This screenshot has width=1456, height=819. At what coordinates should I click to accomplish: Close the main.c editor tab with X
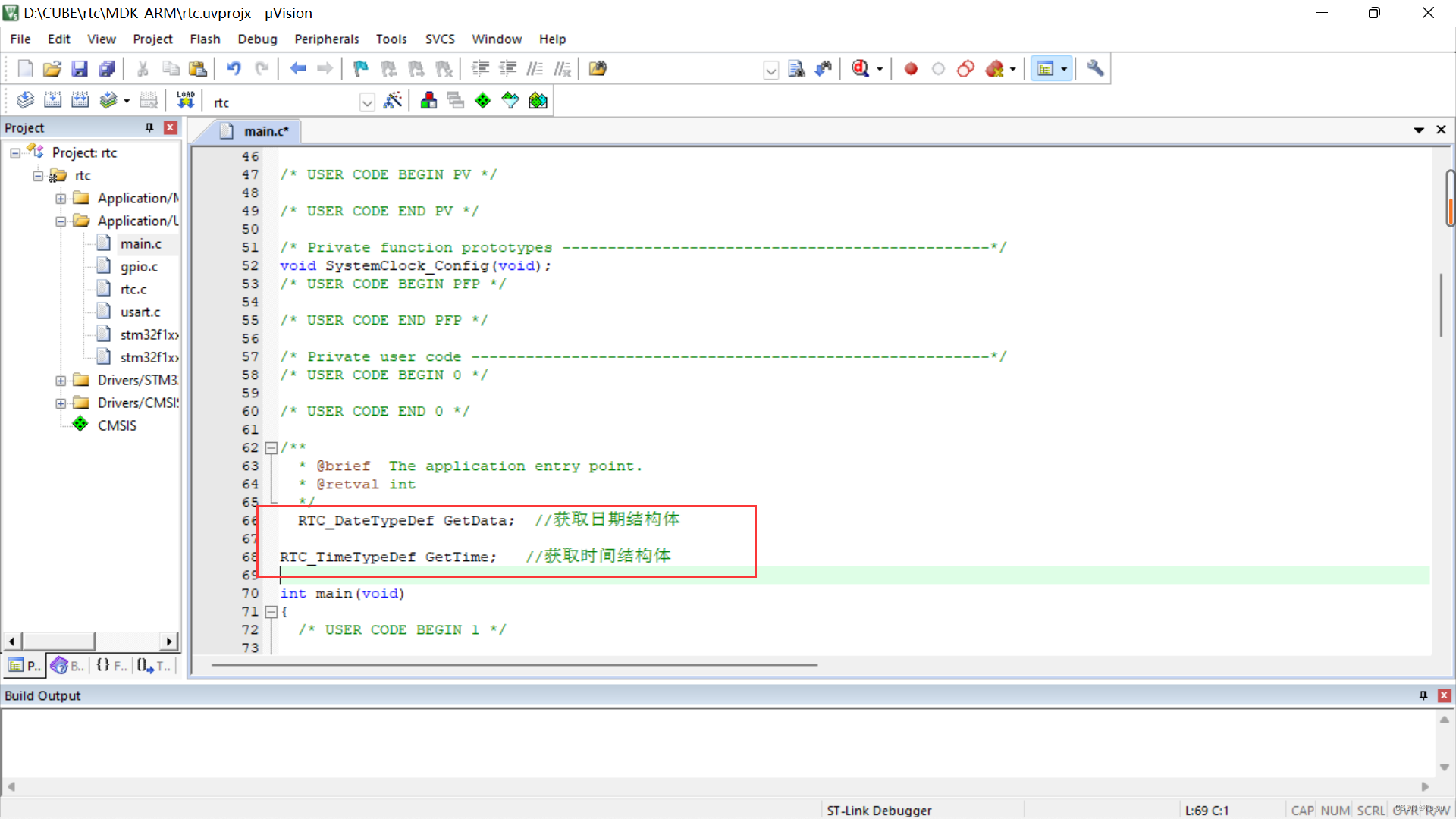(x=1441, y=130)
